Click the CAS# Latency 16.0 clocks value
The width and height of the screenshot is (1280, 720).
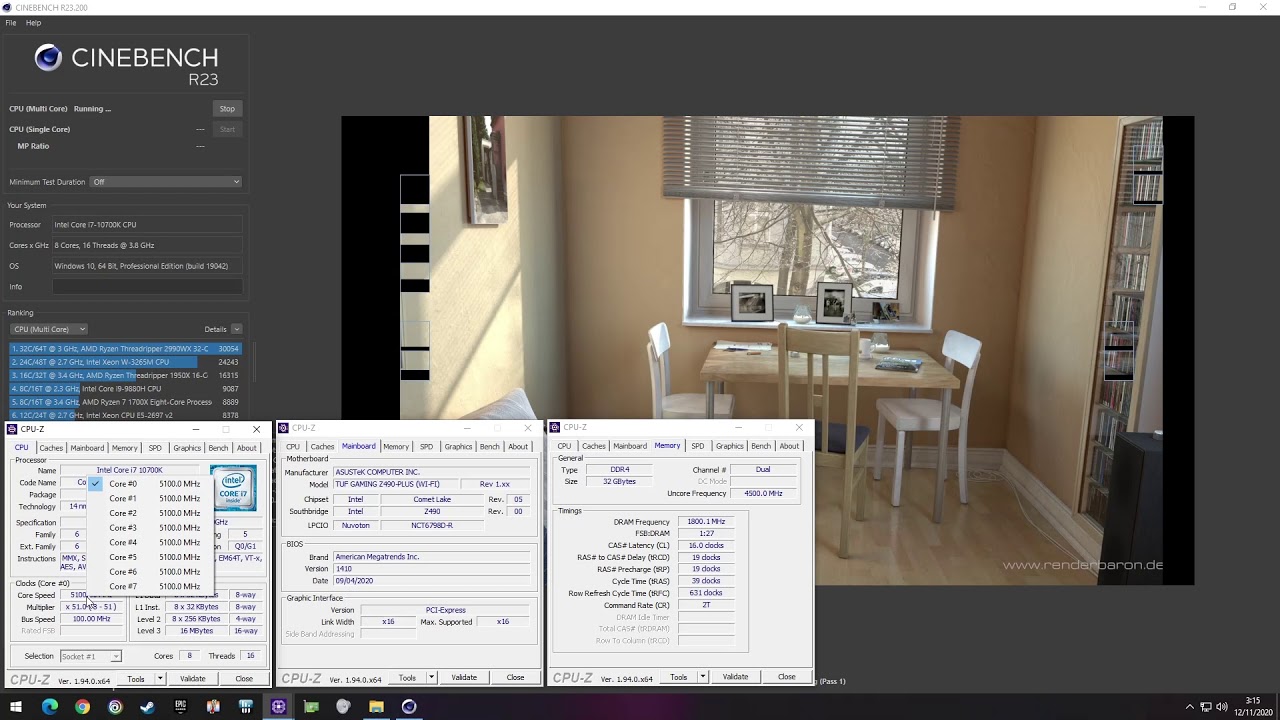706,546
